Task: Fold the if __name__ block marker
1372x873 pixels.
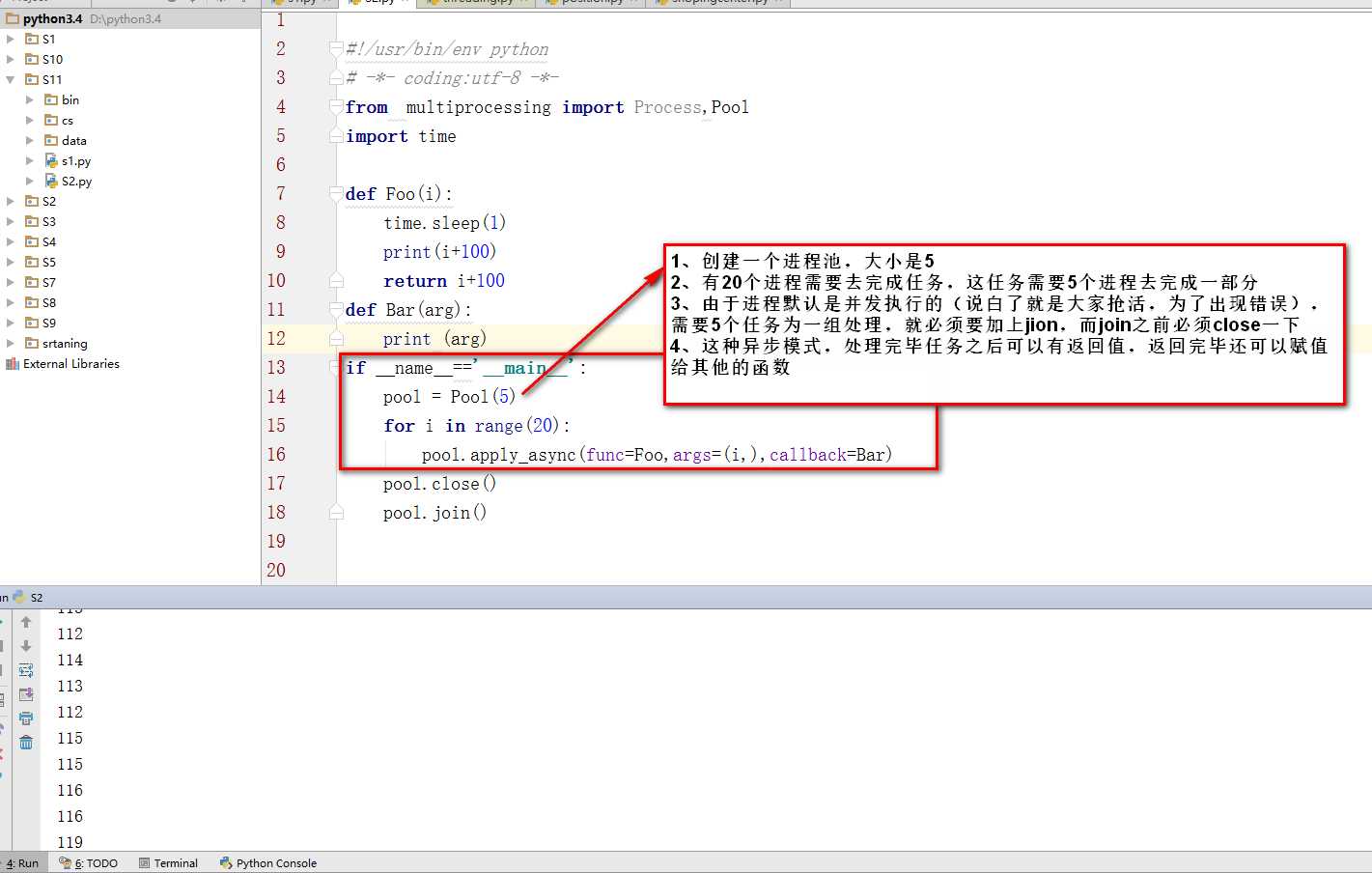Action: 336,367
